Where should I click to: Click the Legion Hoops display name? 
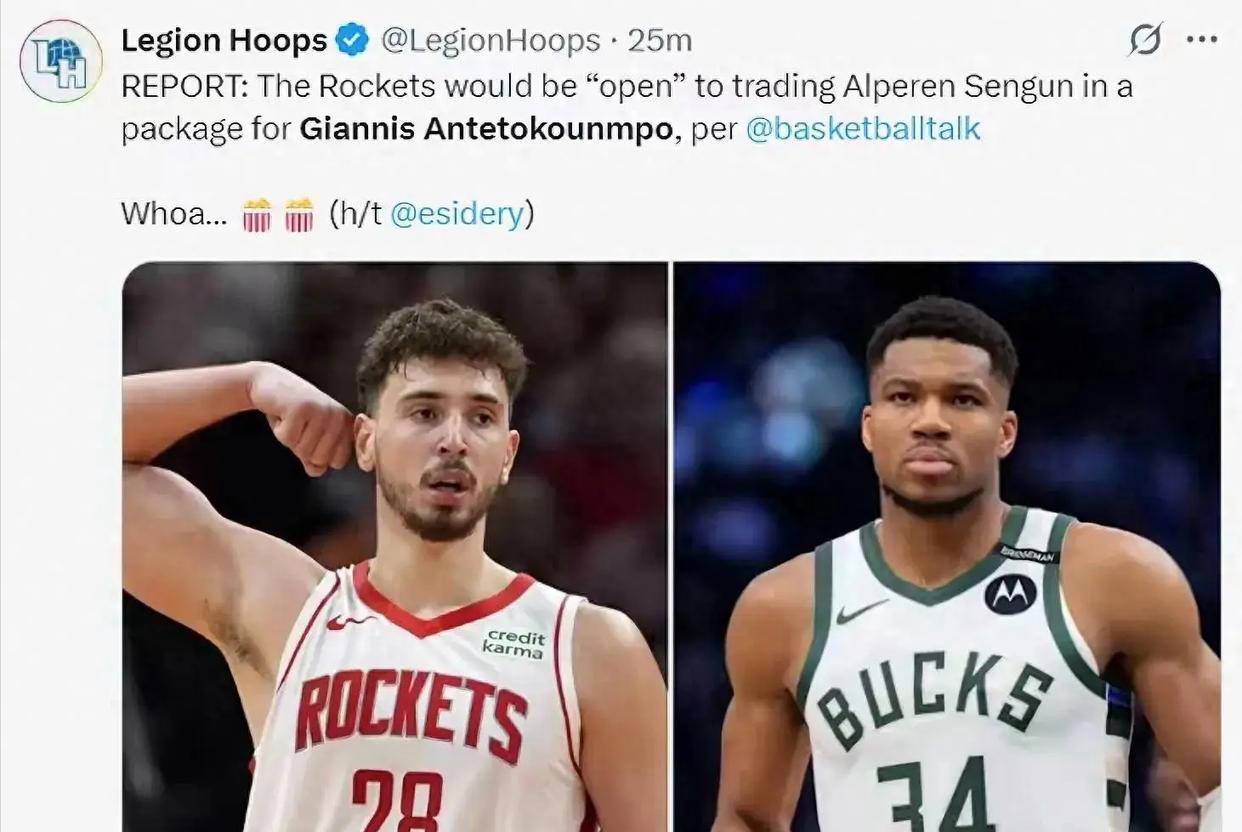224,41
